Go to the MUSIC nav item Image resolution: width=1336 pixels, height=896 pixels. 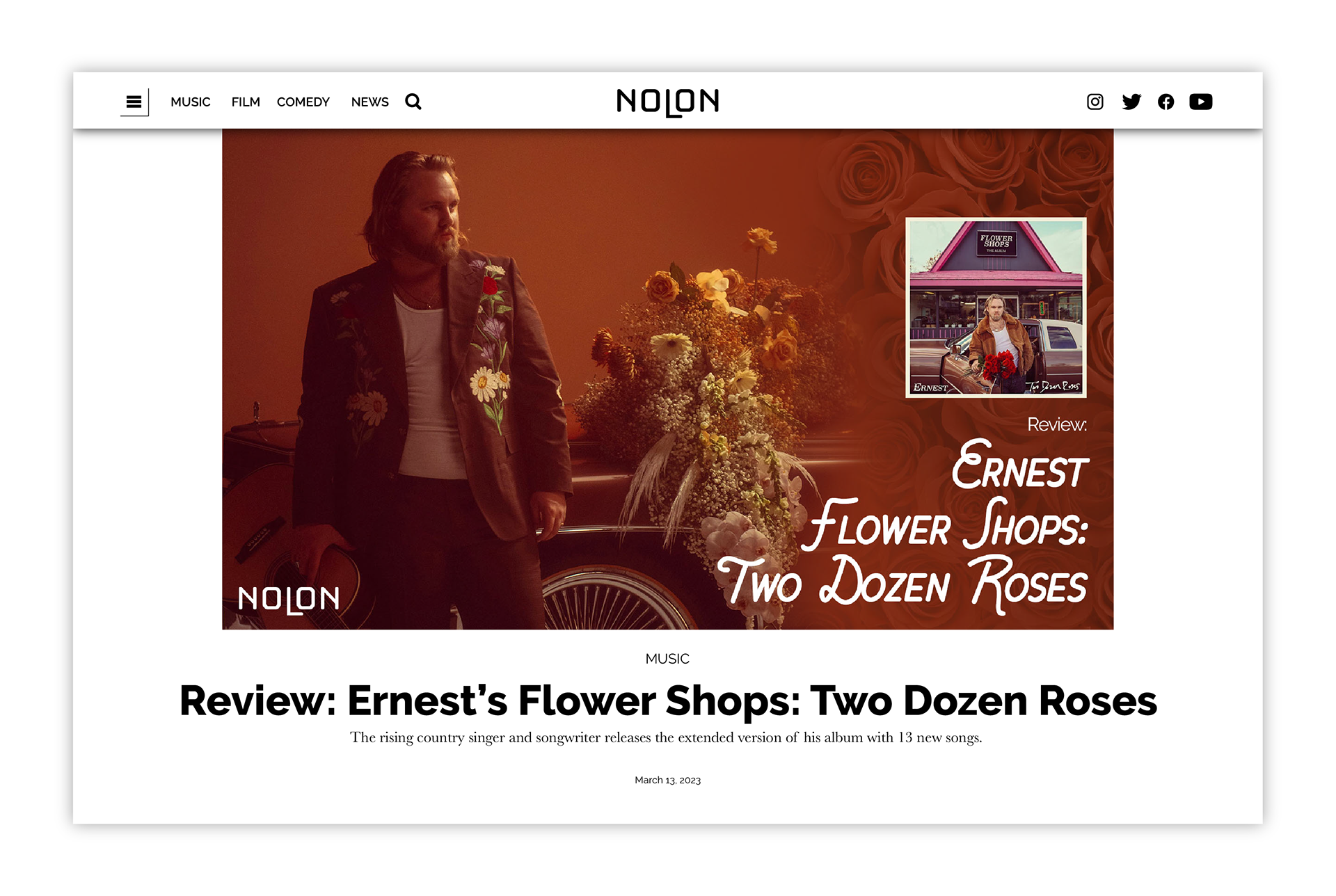(190, 102)
